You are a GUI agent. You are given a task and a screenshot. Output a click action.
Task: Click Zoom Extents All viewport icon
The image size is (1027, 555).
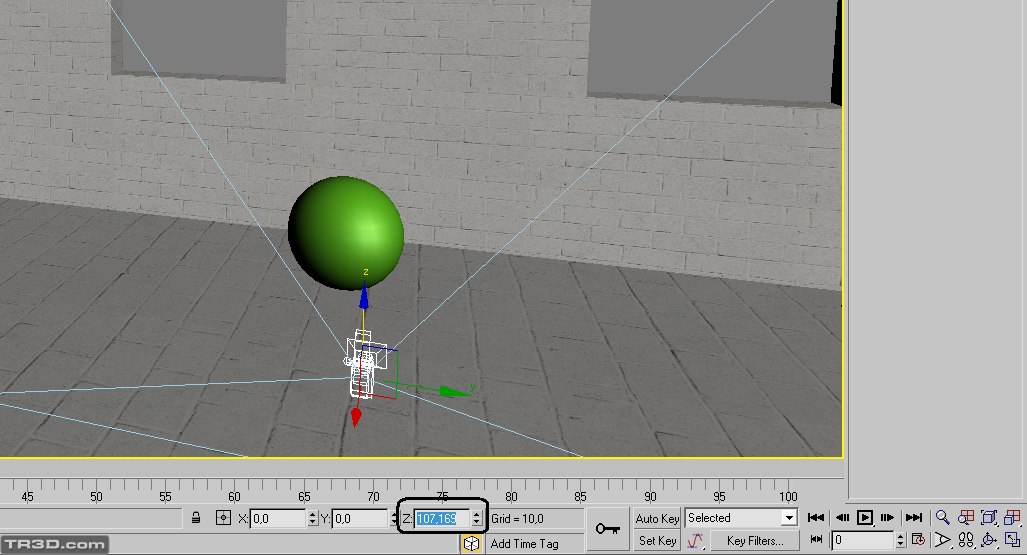click(x=1012, y=518)
